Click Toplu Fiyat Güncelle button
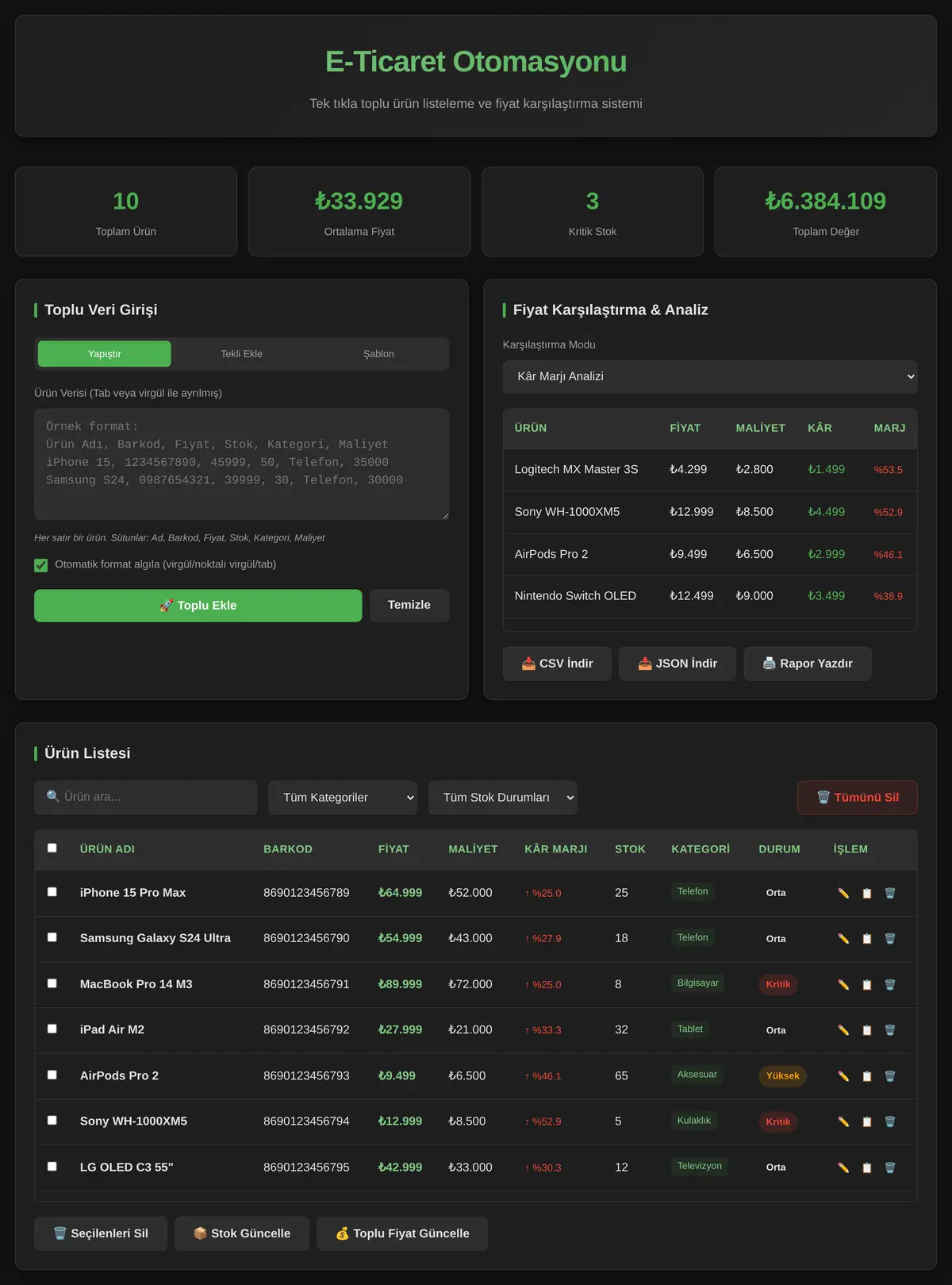The height and width of the screenshot is (1285, 952). click(402, 1234)
